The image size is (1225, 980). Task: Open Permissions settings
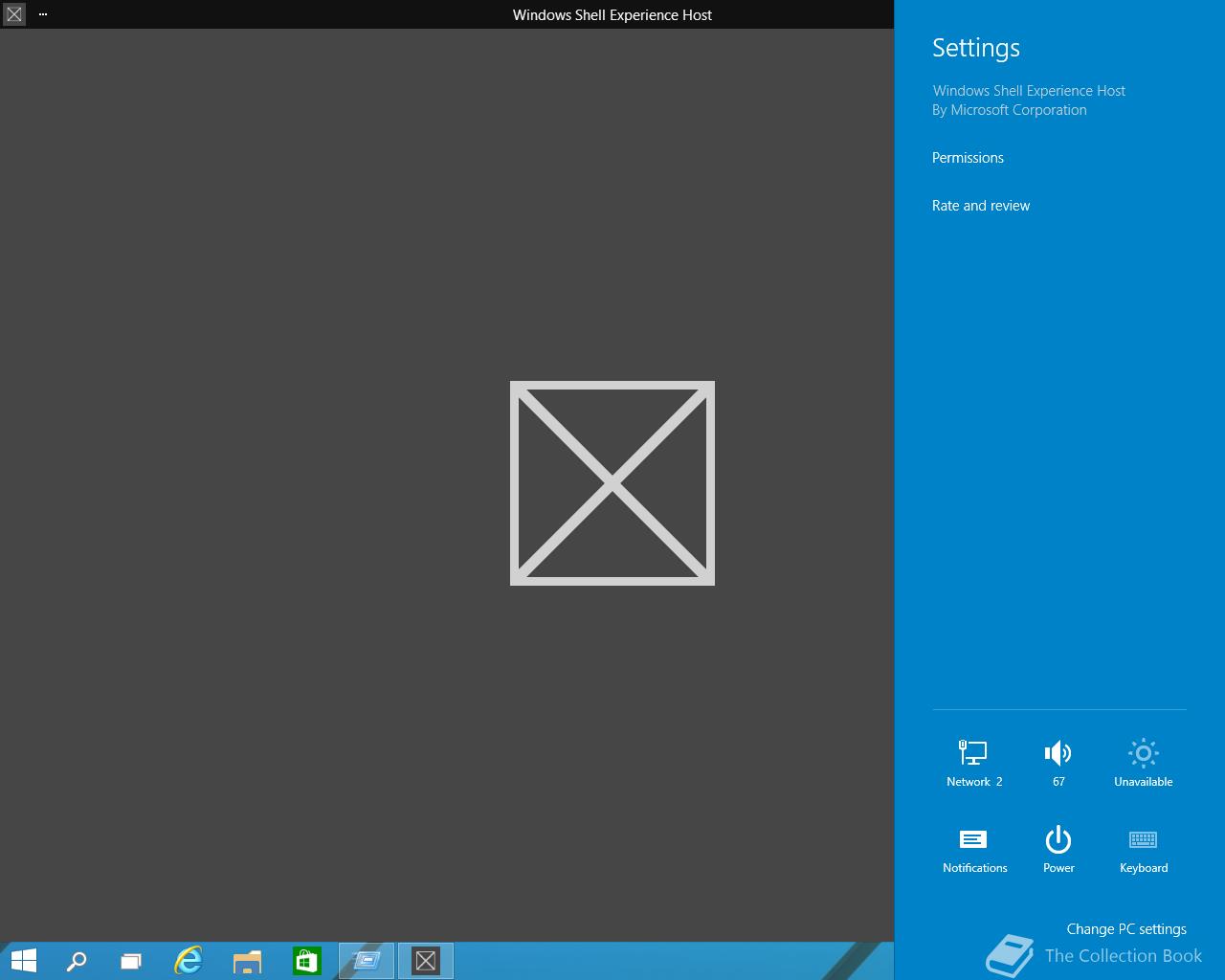[968, 158]
